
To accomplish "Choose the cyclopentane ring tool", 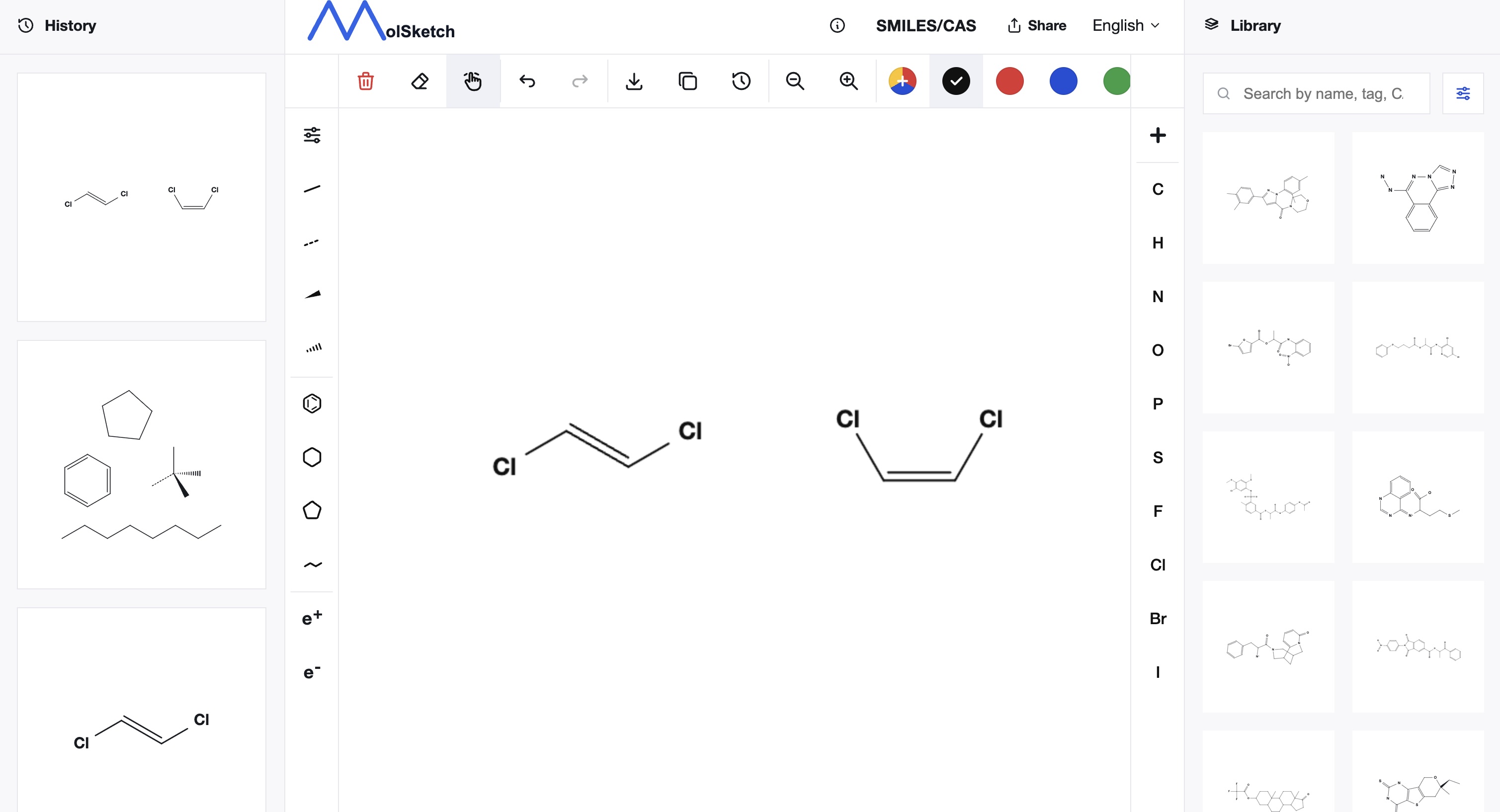I will click(312, 510).
